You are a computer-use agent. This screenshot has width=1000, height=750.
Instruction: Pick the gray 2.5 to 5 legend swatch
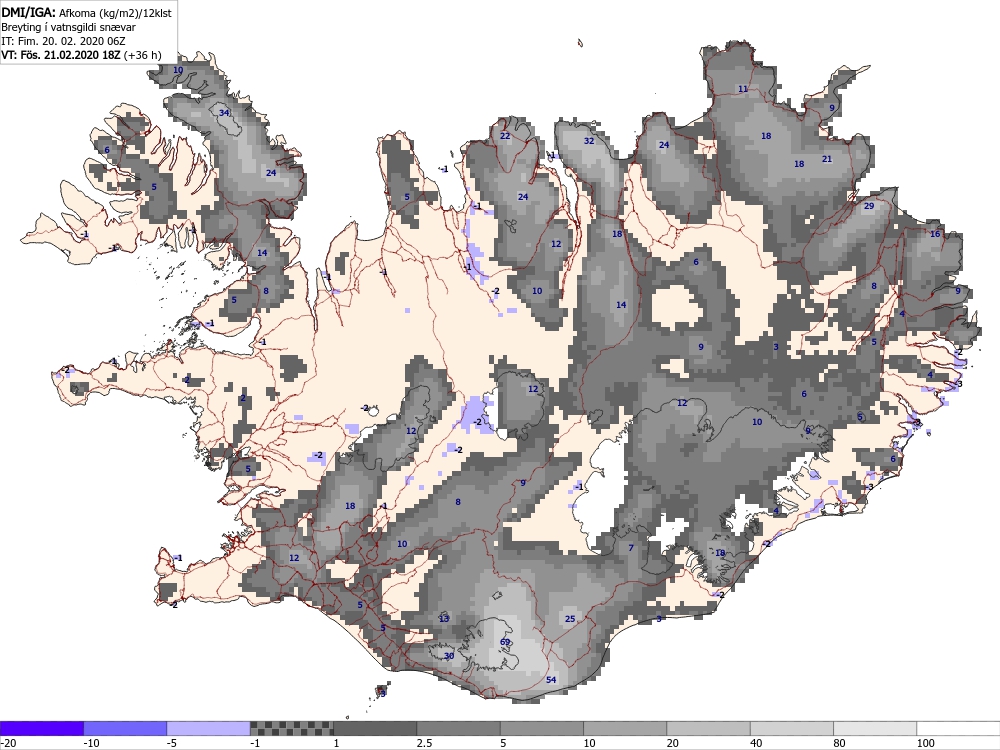pyautogui.click(x=459, y=728)
